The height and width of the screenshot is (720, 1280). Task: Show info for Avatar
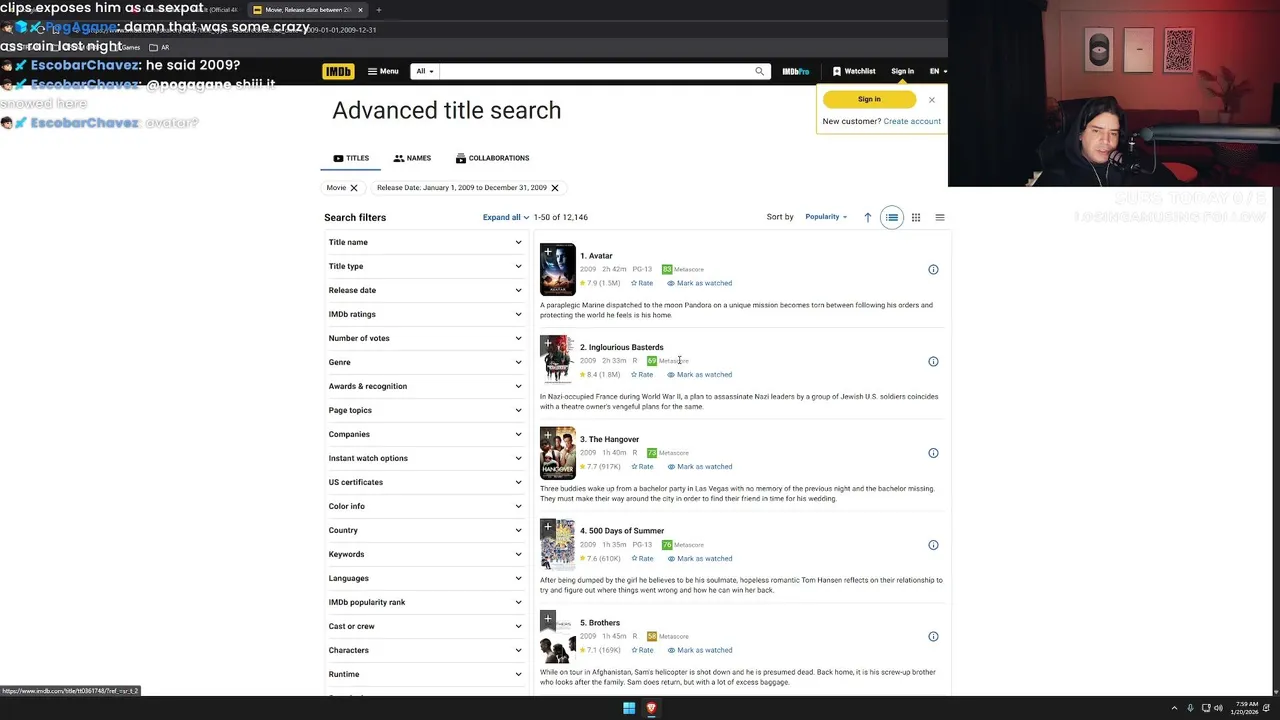coord(933,269)
